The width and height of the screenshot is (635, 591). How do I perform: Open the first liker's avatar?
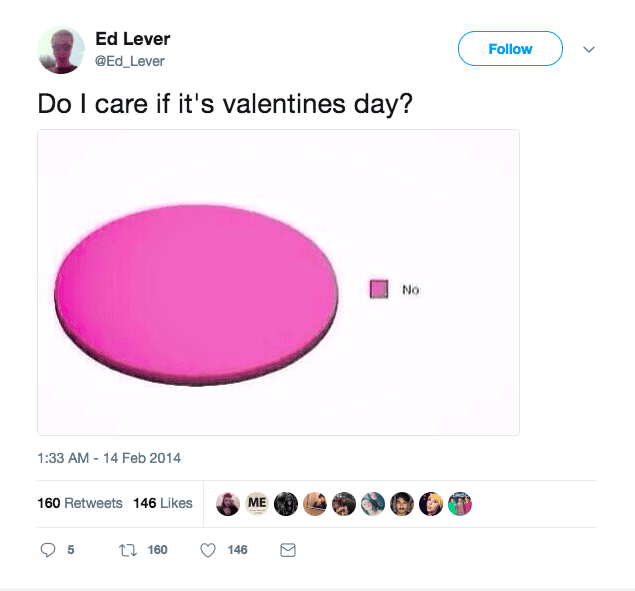click(228, 504)
